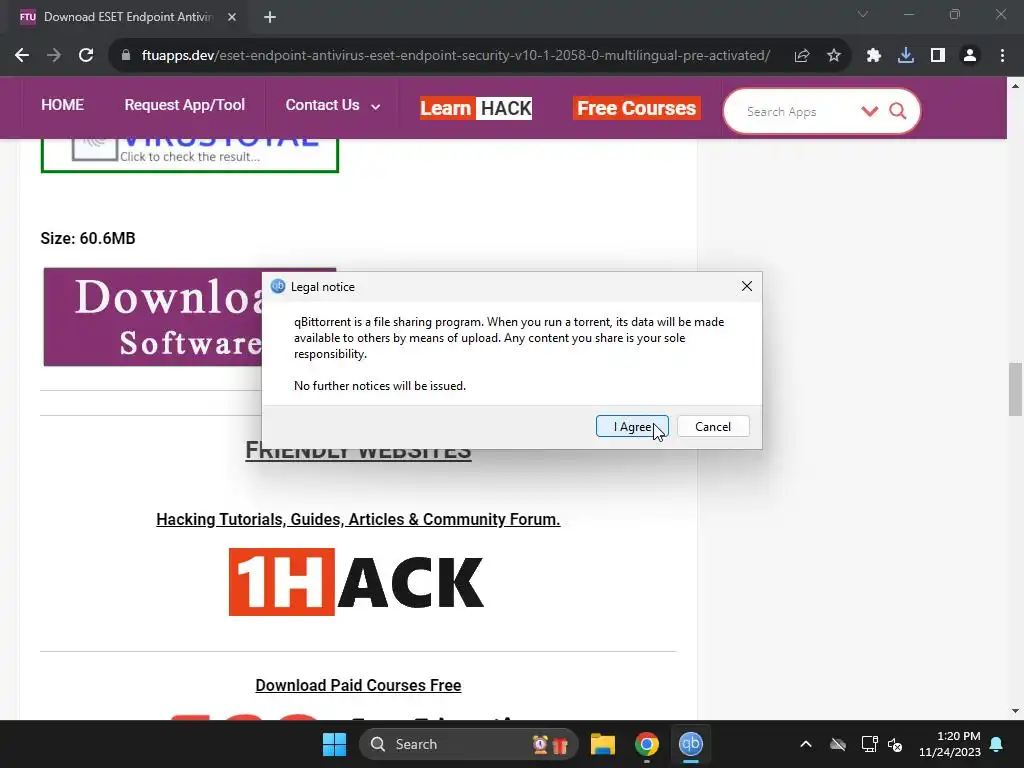Open the Windows Start menu
This screenshot has height=768, width=1024.
334,744
